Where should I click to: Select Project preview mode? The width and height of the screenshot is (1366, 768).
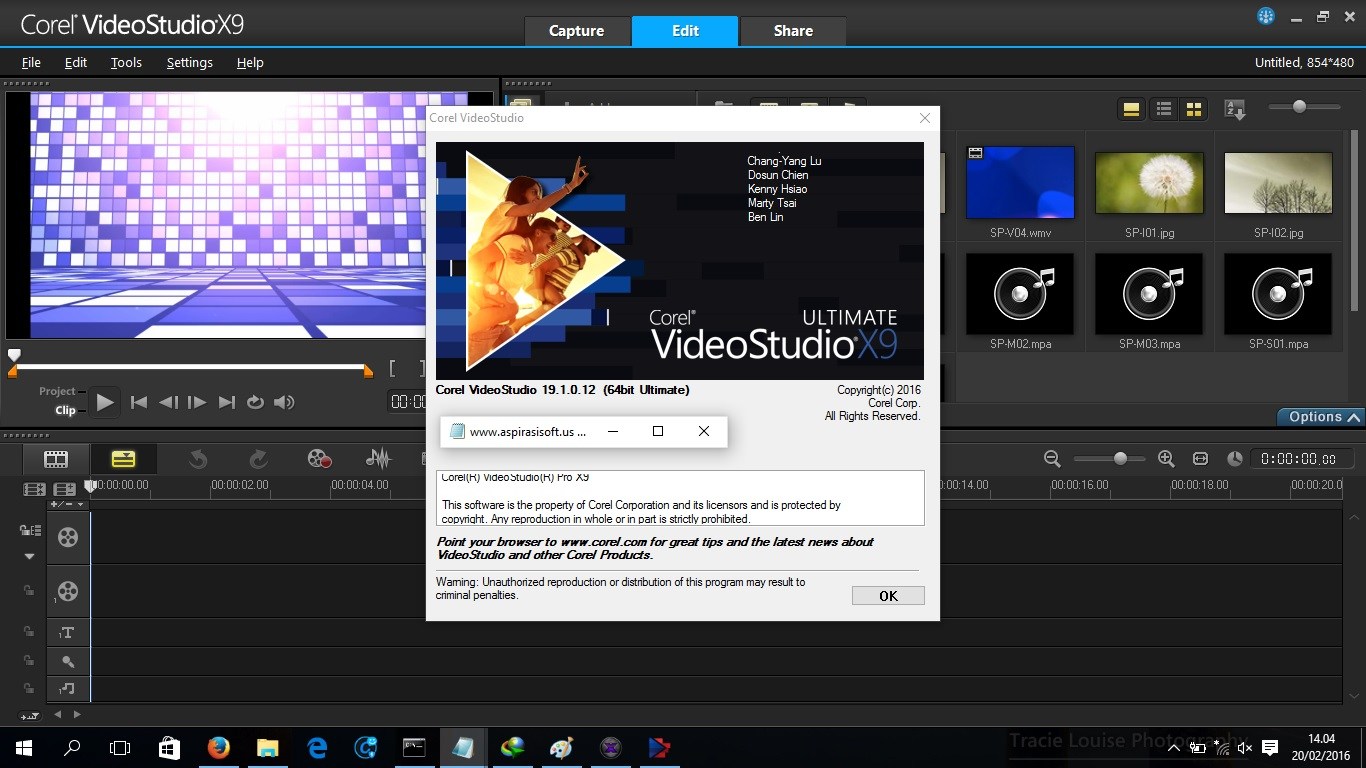point(57,391)
